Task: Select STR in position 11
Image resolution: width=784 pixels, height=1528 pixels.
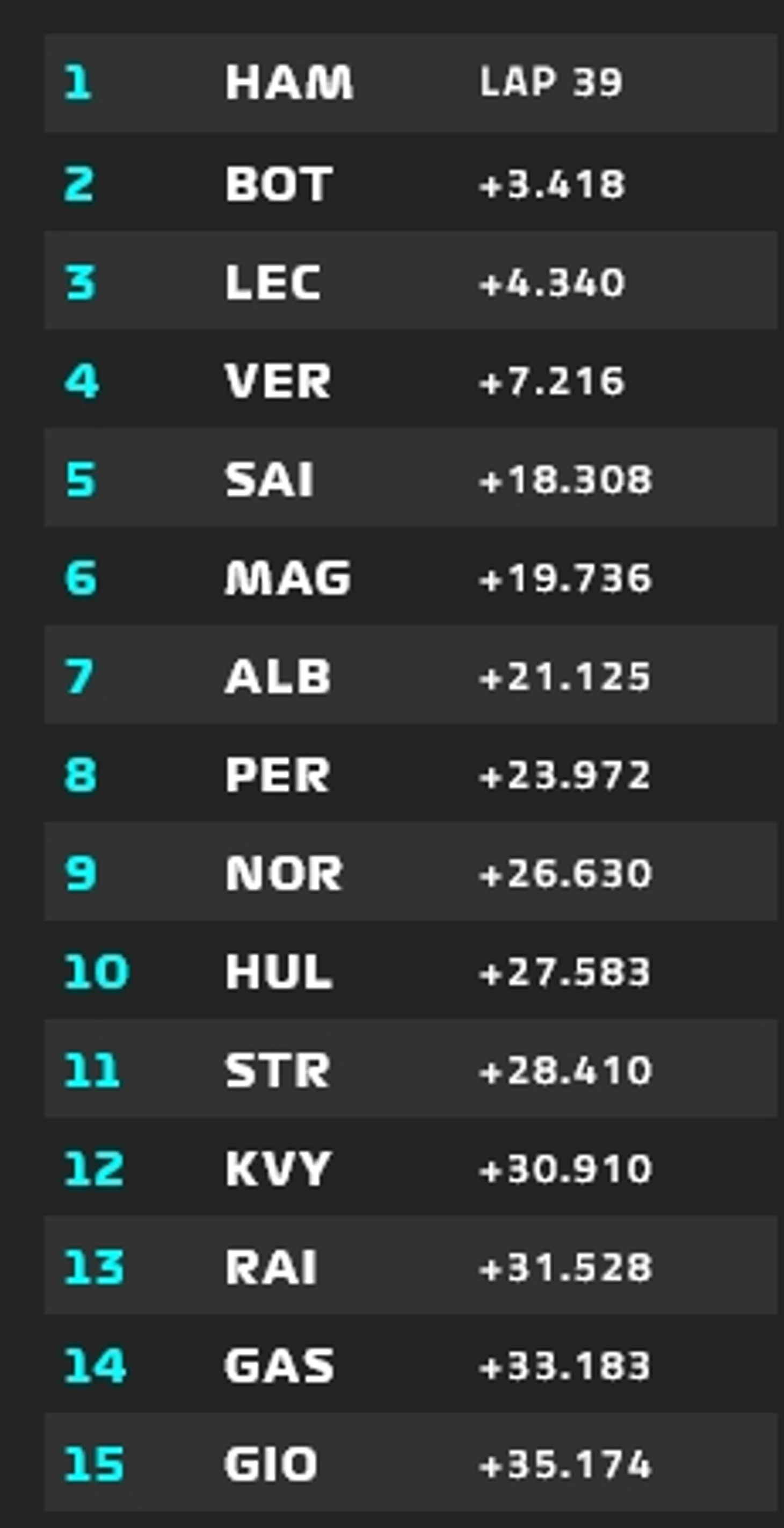Action: pyautogui.click(x=410, y=1068)
